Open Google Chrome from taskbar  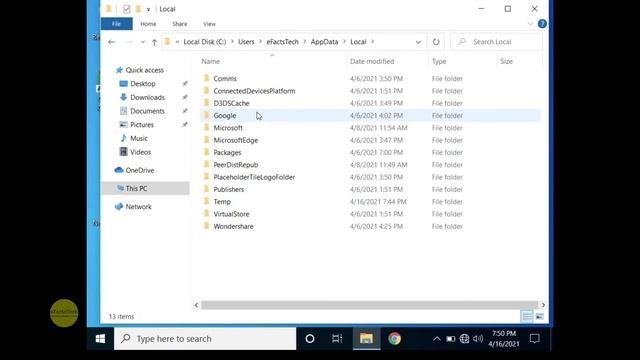(394, 338)
